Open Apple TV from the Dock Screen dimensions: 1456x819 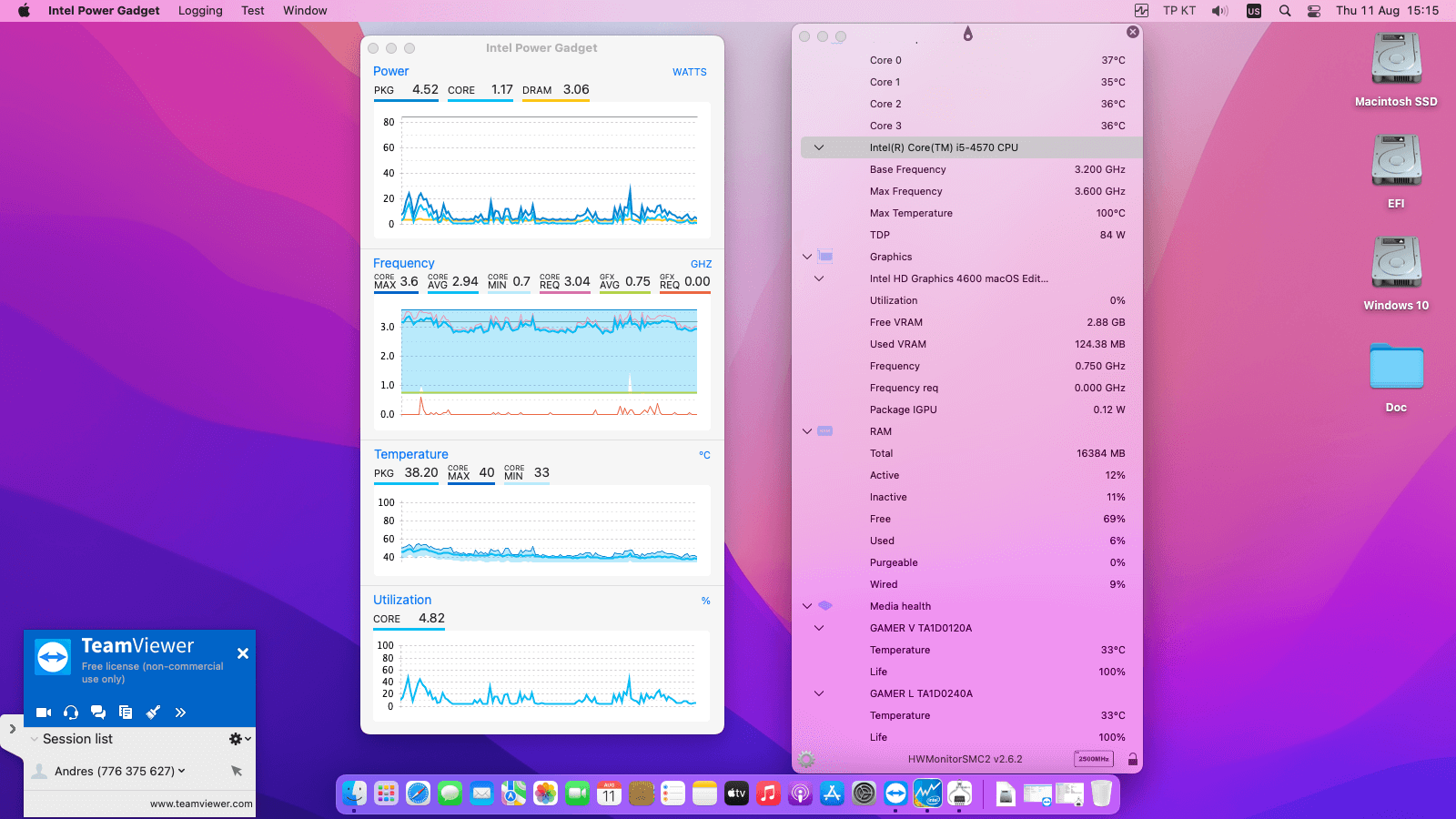(x=736, y=794)
